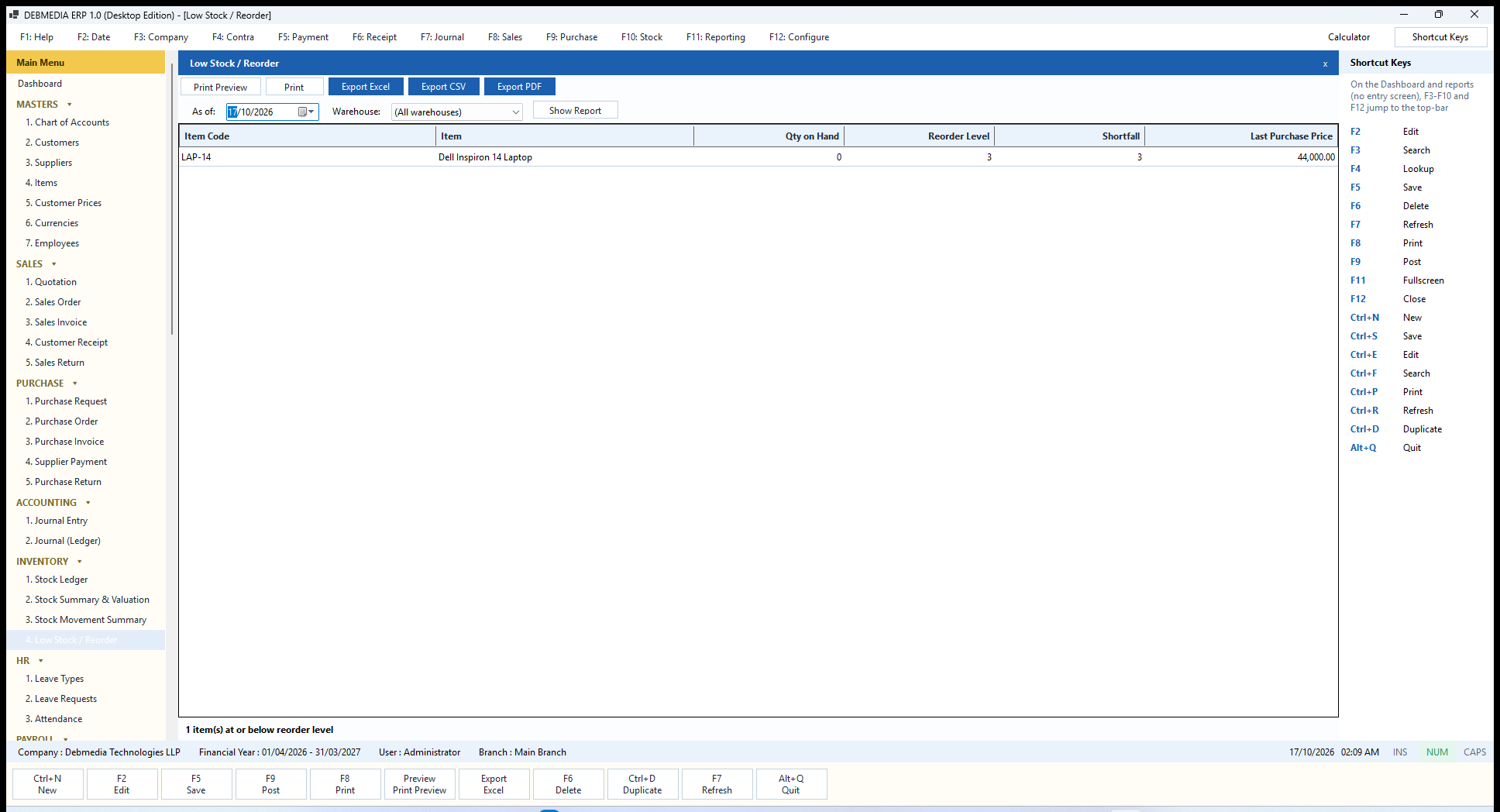The image size is (1500, 812).
Task: Click the Ctrl+D Duplicate bottom button
Action: (642, 784)
